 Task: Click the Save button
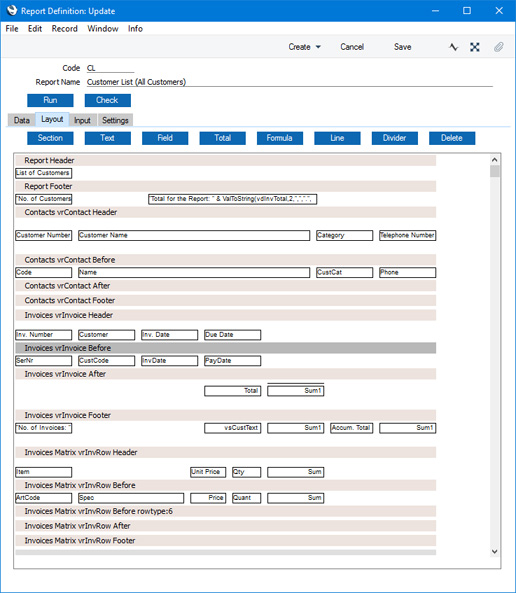(x=403, y=47)
